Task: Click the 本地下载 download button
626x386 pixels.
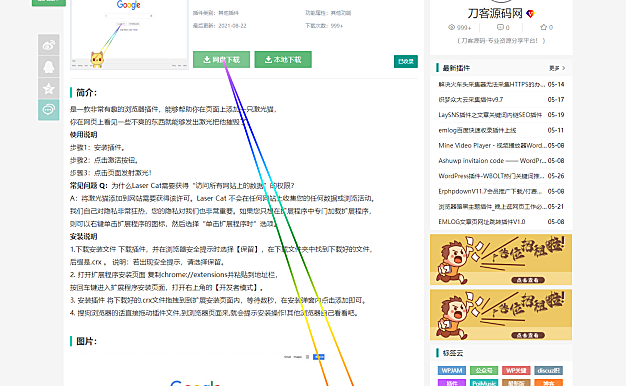Action: tap(283, 59)
